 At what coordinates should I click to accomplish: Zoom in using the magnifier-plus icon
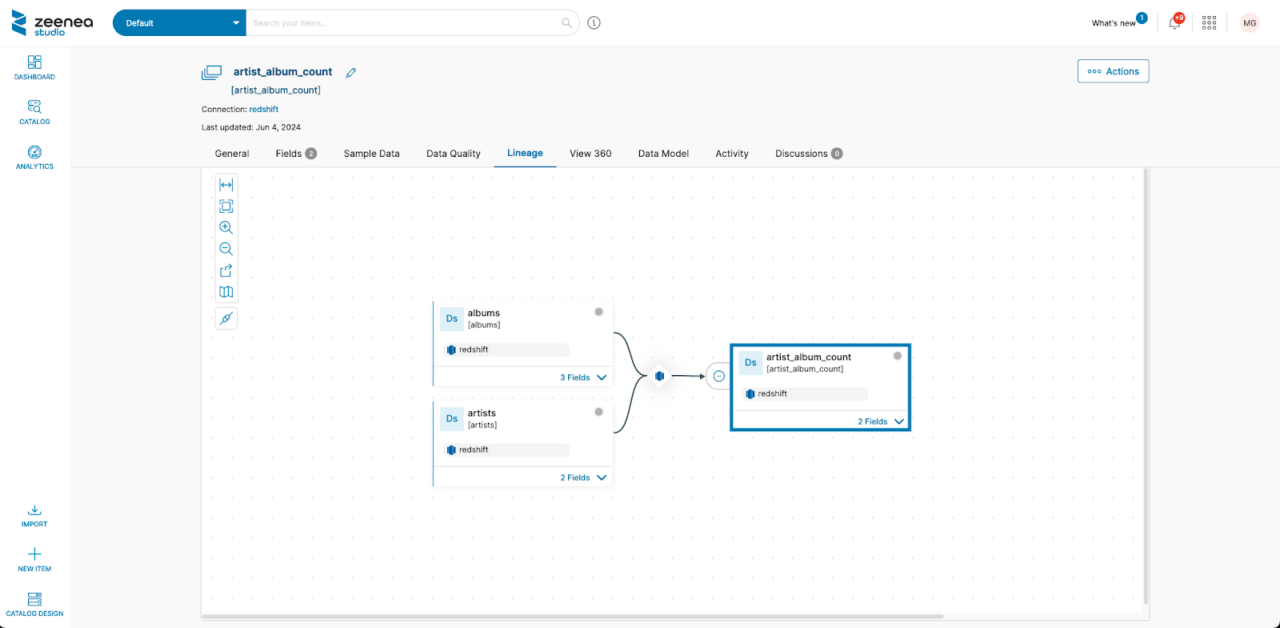(226, 227)
